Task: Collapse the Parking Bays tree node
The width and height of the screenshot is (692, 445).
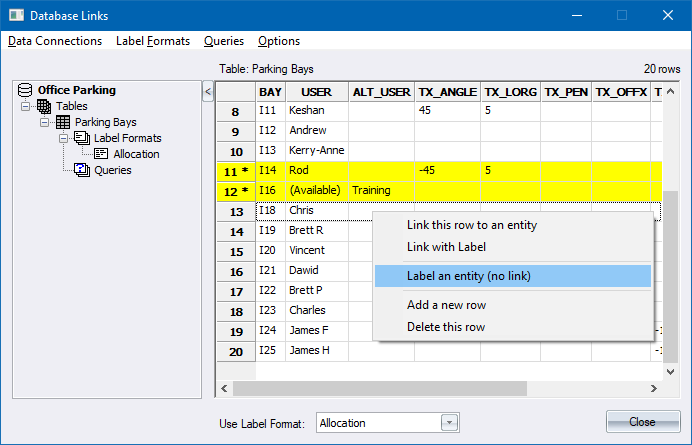Action: (x=45, y=122)
